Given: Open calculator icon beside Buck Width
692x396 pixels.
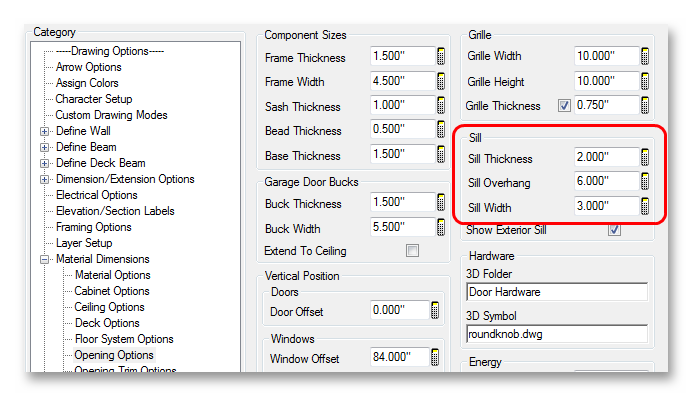Looking at the screenshot, I should [440, 227].
